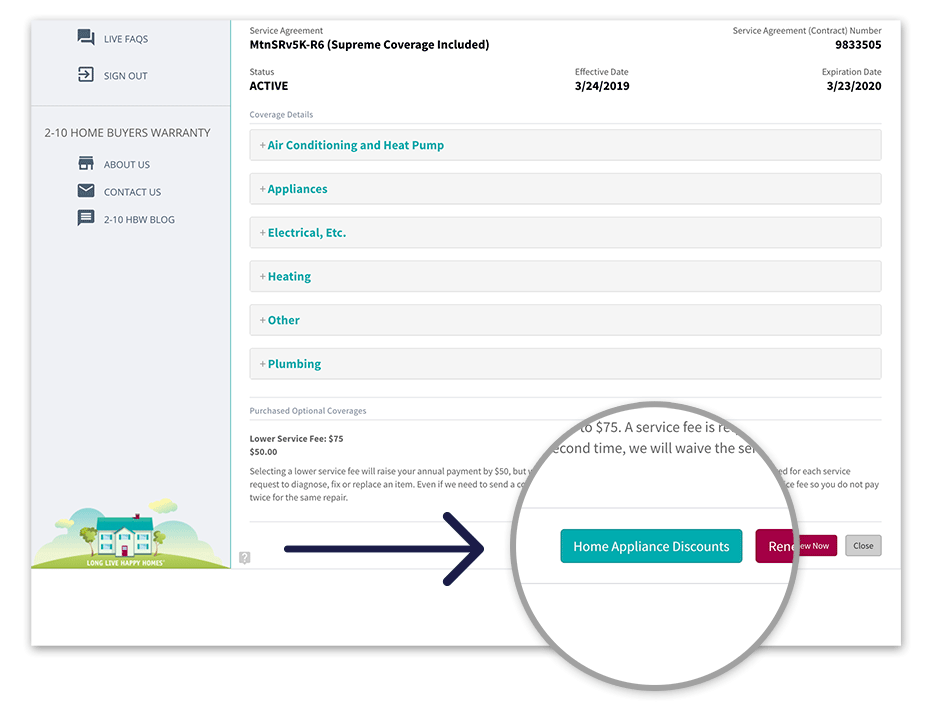Click the $50.00 price text
This screenshot has width=941, height=704.
tap(263, 452)
